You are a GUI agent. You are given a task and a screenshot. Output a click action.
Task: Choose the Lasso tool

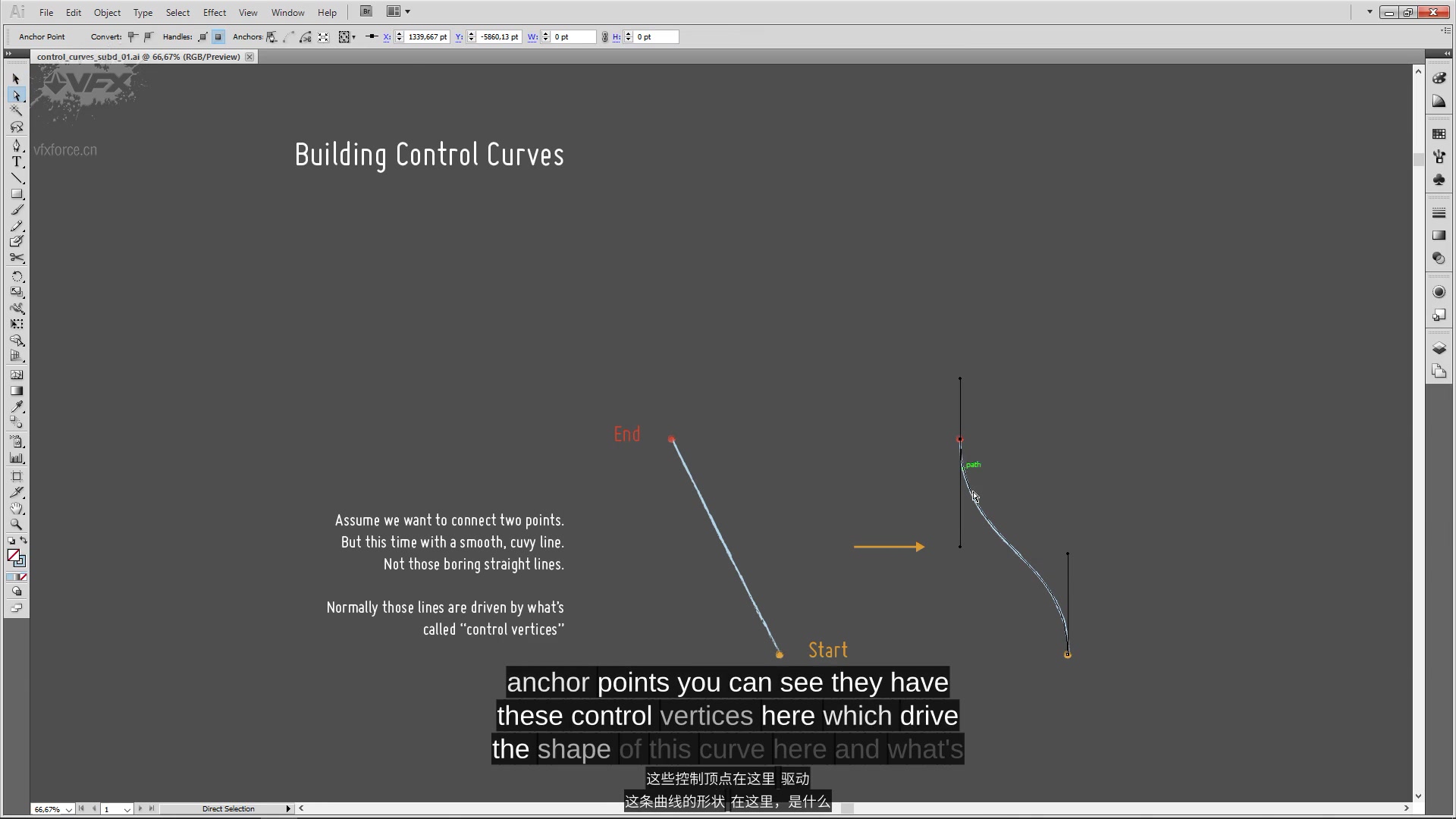pos(16,127)
